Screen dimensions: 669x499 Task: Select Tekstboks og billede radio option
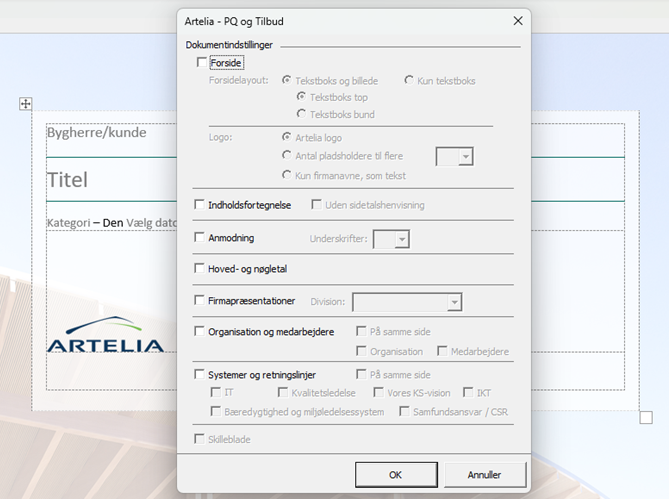point(287,80)
